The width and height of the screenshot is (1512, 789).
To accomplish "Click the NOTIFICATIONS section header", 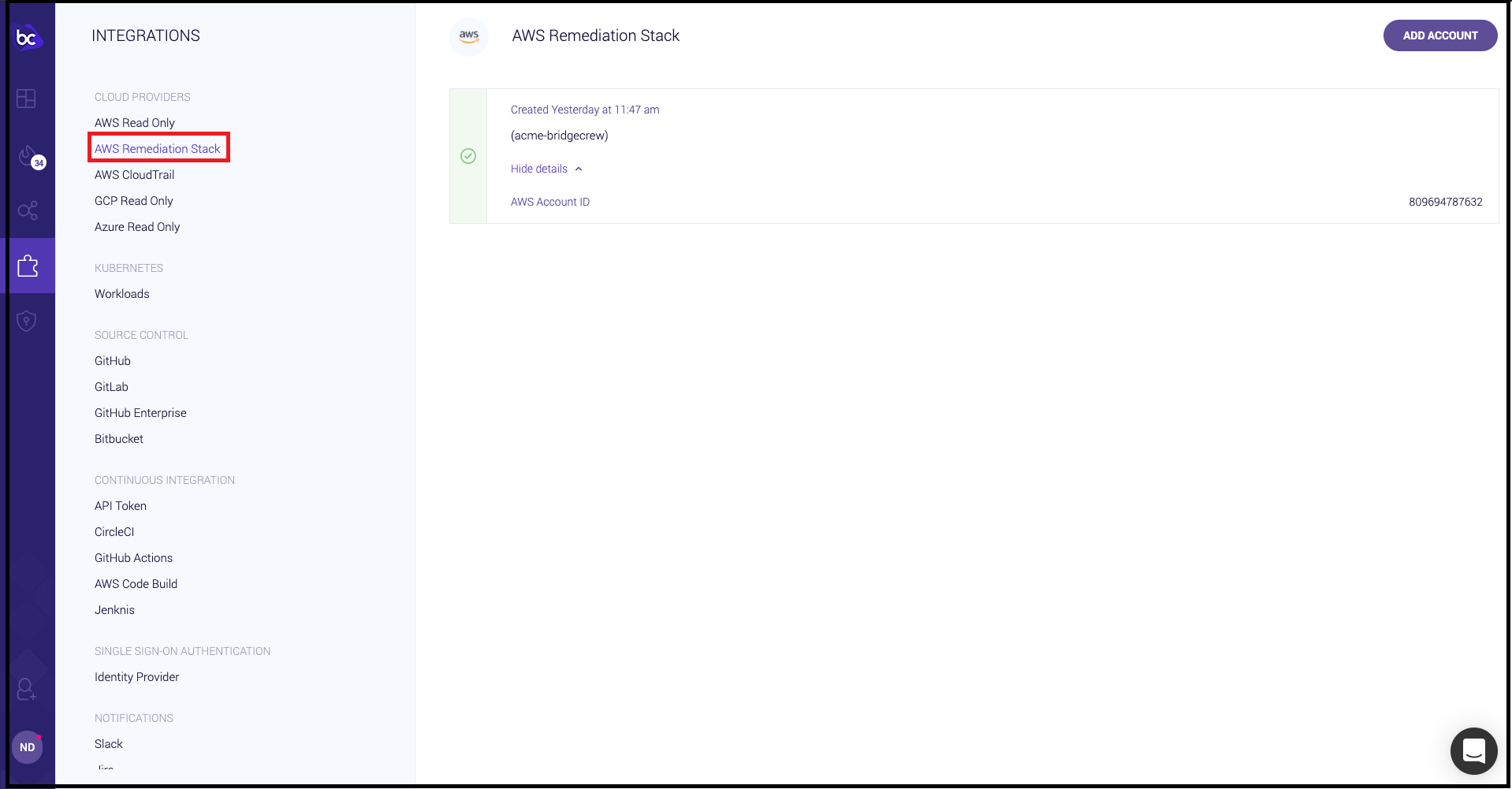I will click(x=134, y=718).
